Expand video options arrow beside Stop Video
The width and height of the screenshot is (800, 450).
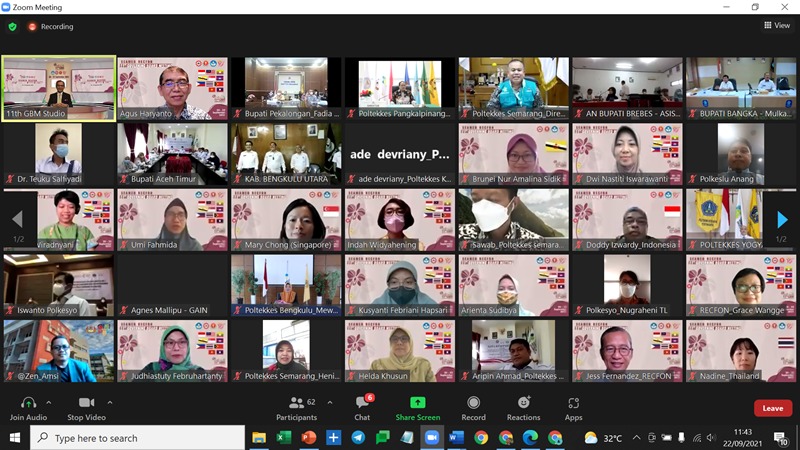point(109,402)
